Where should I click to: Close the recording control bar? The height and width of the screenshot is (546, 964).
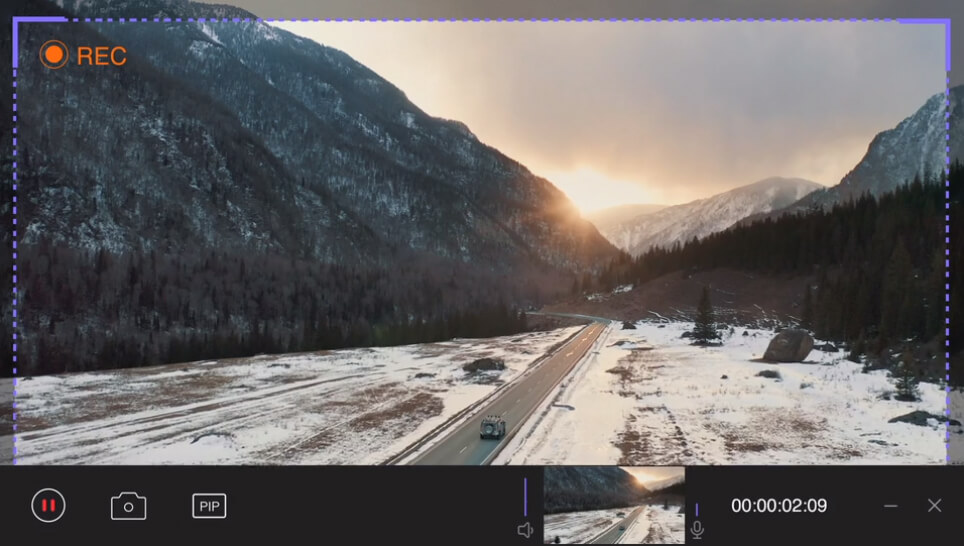pyautogui.click(x=934, y=505)
